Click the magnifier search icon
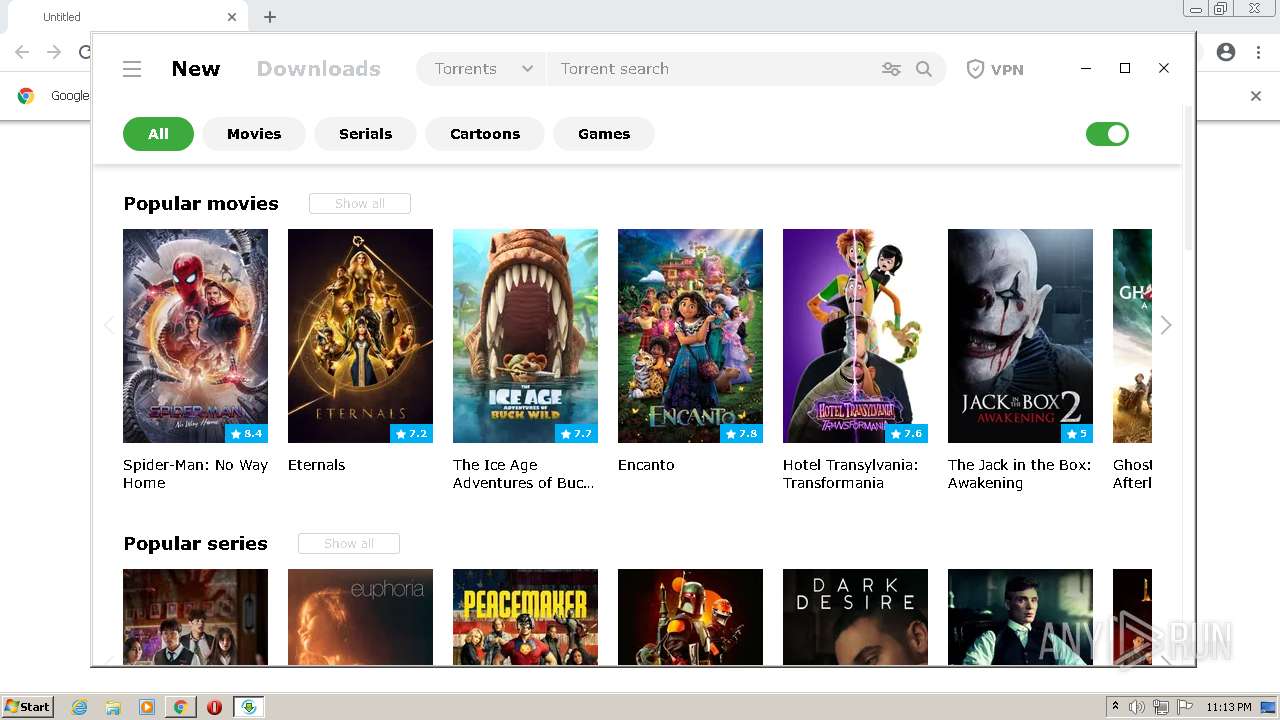 click(924, 69)
